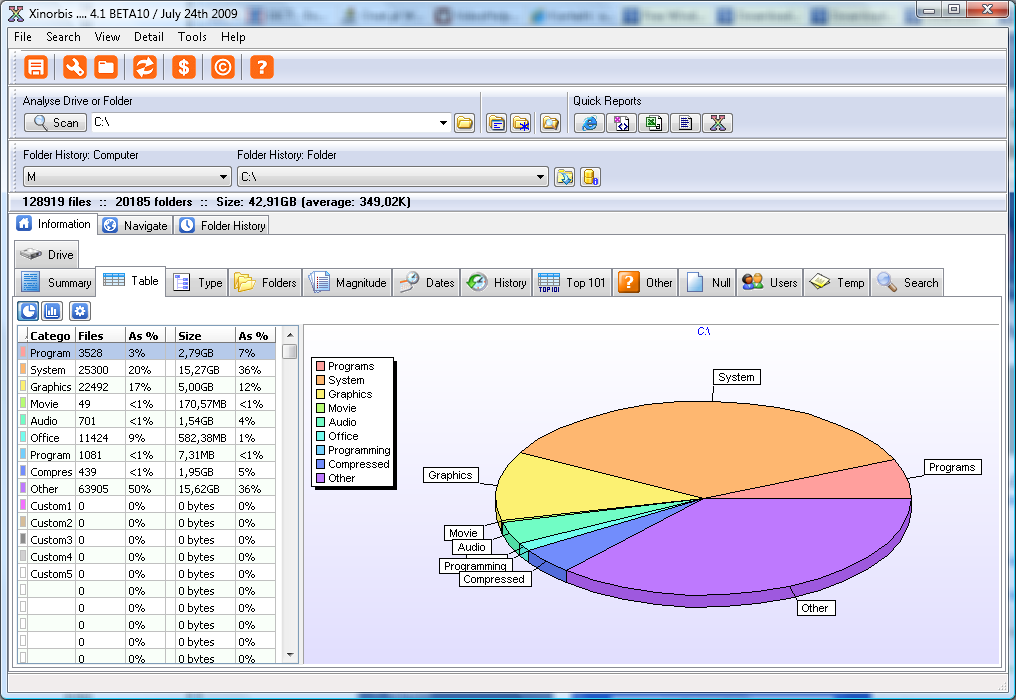Viewport: 1016px width, 700px height.
Task: Open the Magnitude tab
Action: pos(348,283)
